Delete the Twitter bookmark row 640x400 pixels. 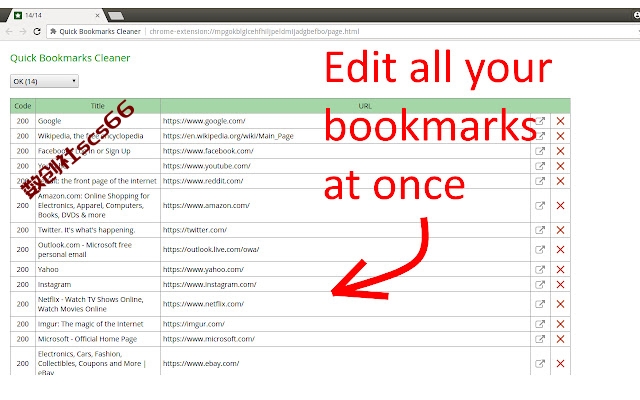tap(560, 230)
